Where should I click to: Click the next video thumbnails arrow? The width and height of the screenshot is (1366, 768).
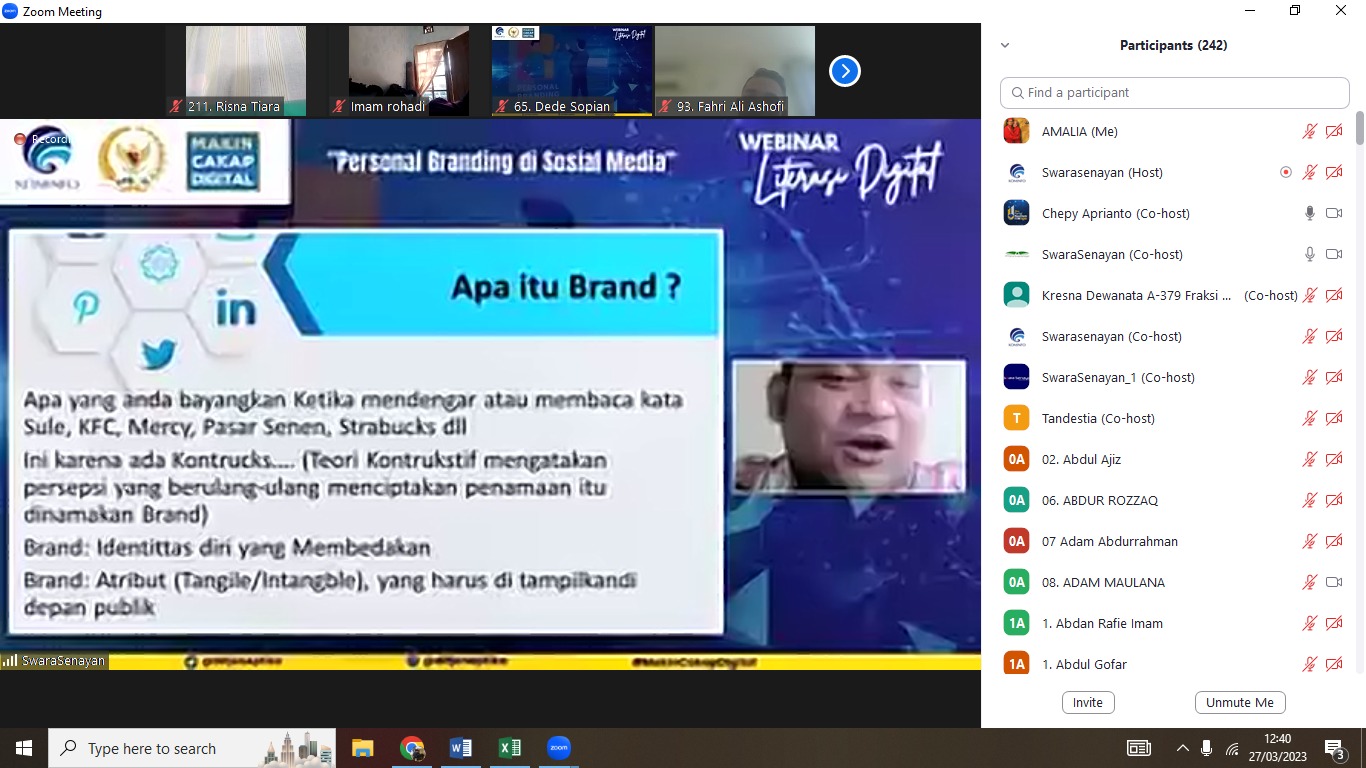click(x=845, y=71)
